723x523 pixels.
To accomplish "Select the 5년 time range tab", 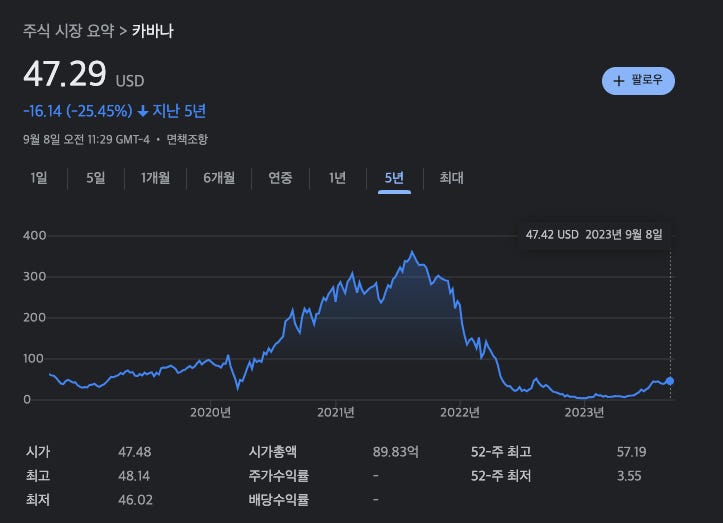I will click(394, 178).
